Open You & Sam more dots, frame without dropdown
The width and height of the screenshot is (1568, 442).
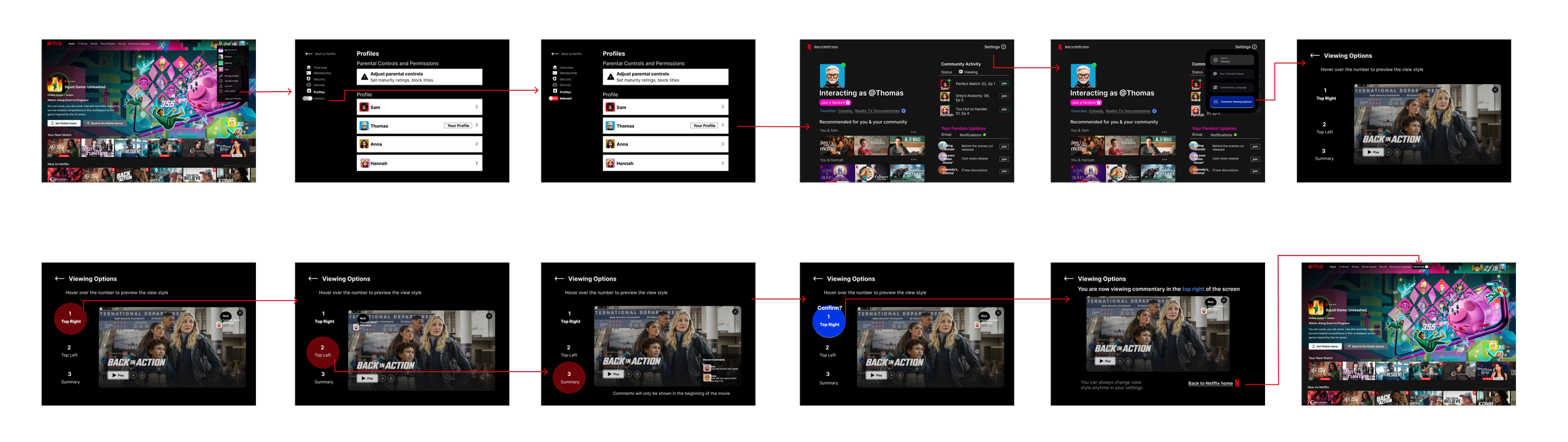click(x=913, y=132)
